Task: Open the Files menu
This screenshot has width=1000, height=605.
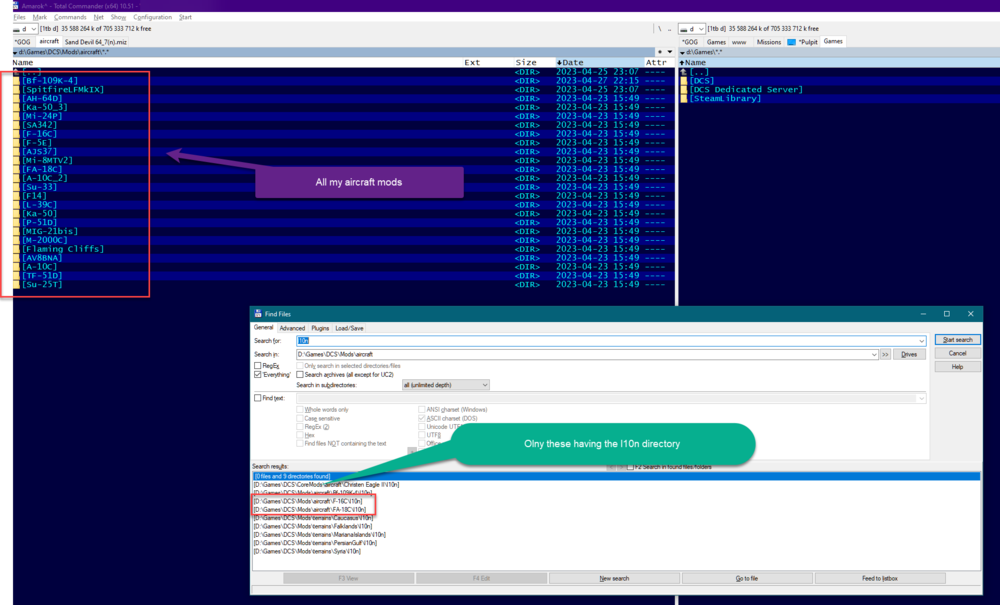Action: click(20, 17)
